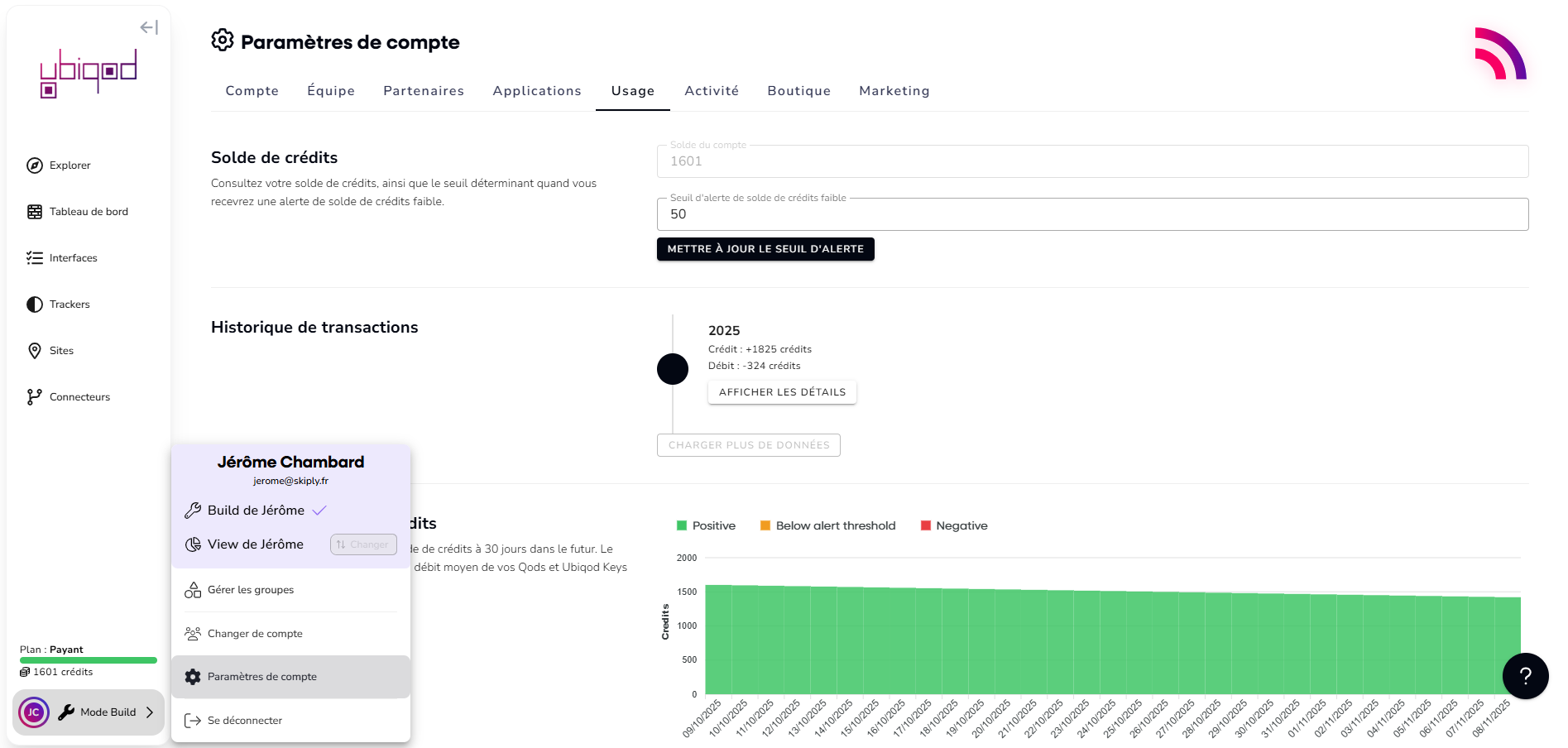Image resolution: width=1568 pixels, height=748 pixels.
Task: Toggle the Below alert threshold legend
Action: (x=827, y=526)
